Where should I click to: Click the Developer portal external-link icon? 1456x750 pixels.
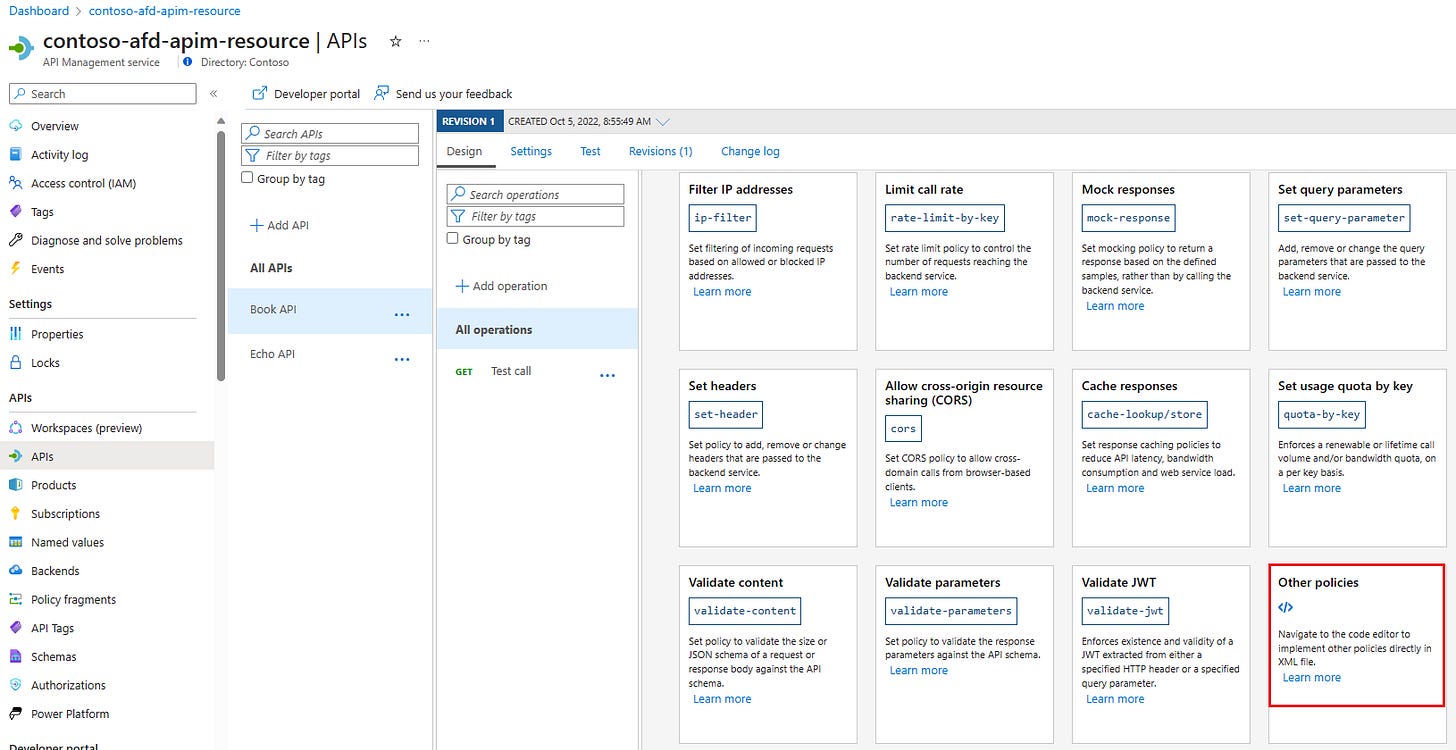(x=260, y=93)
